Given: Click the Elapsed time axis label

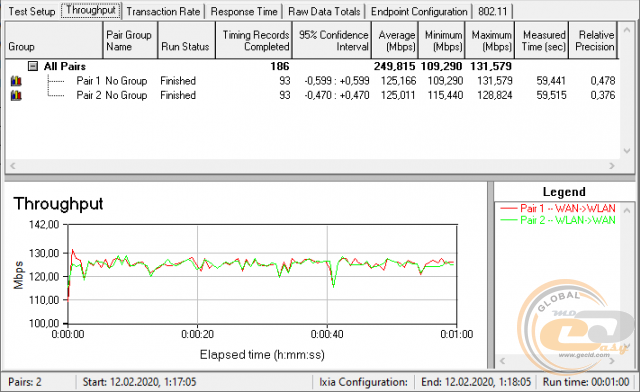Looking at the screenshot, I should coord(262,354).
